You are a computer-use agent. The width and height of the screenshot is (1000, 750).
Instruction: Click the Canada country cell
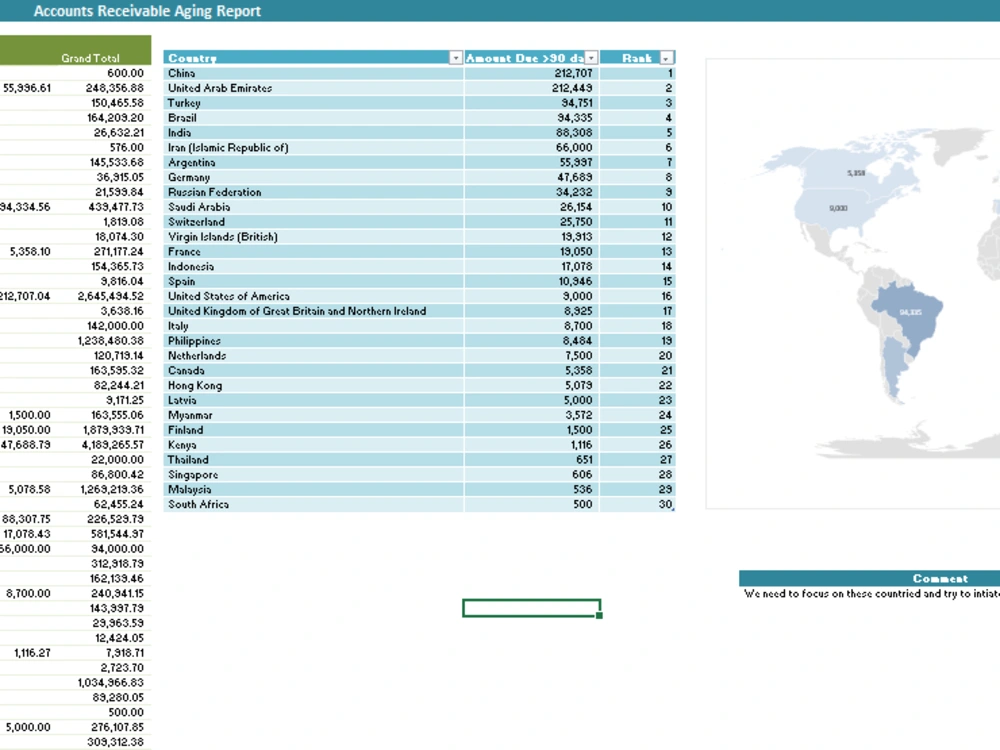[313, 371]
